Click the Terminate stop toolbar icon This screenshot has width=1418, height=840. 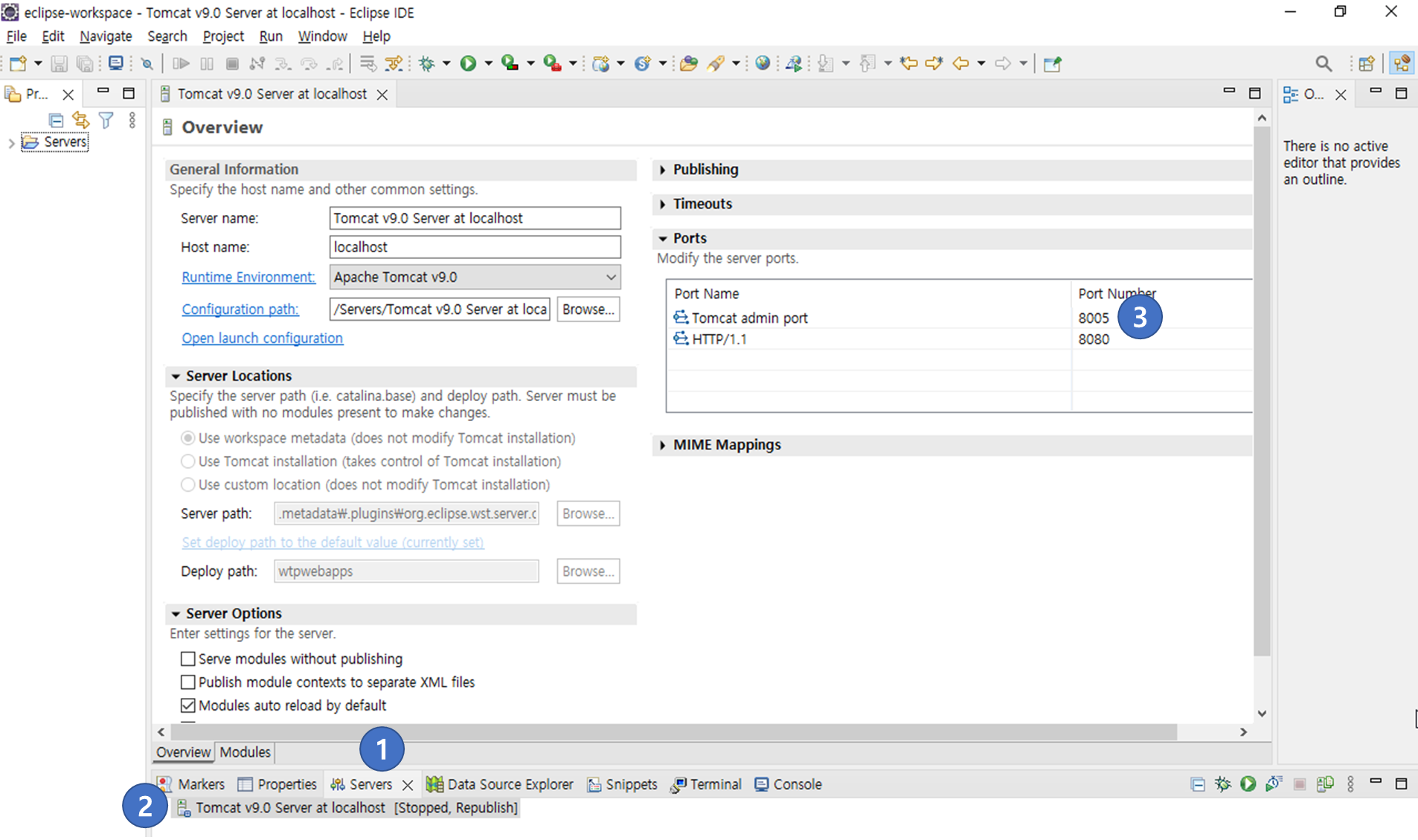(x=232, y=64)
